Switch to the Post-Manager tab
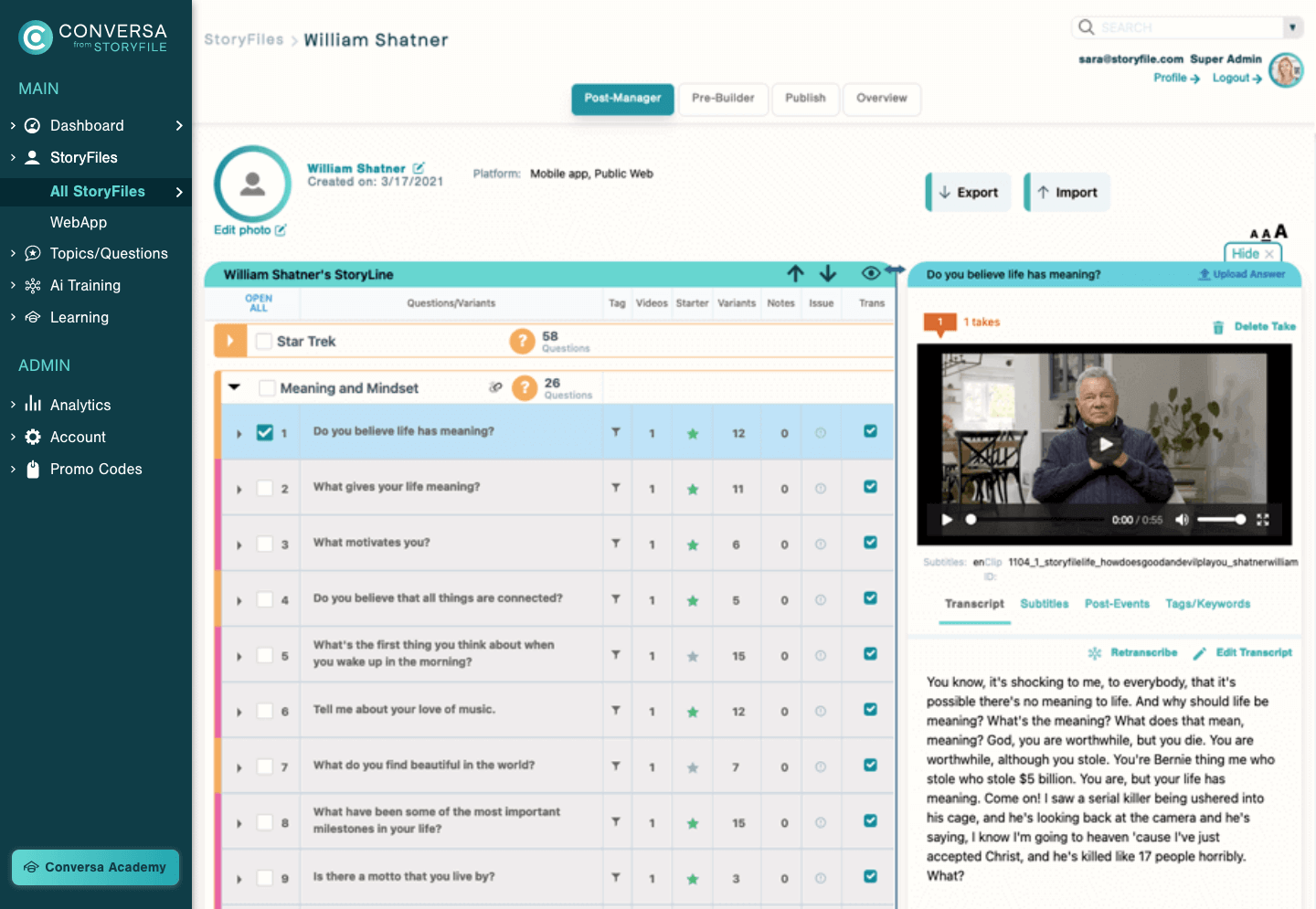 click(622, 99)
